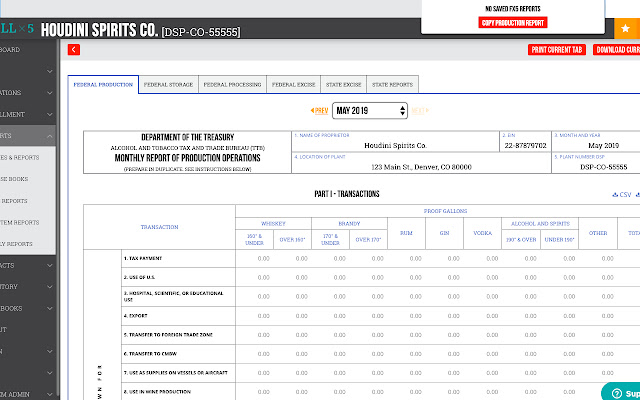The width and height of the screenshot is (640, 400).
Task: Click the Print Current Tab button
Action: [x=557, y=50]
